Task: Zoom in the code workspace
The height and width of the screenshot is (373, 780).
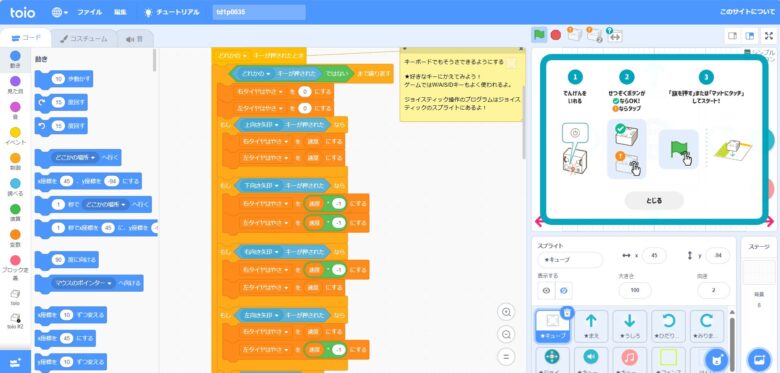Action: [x=506, y=312]
